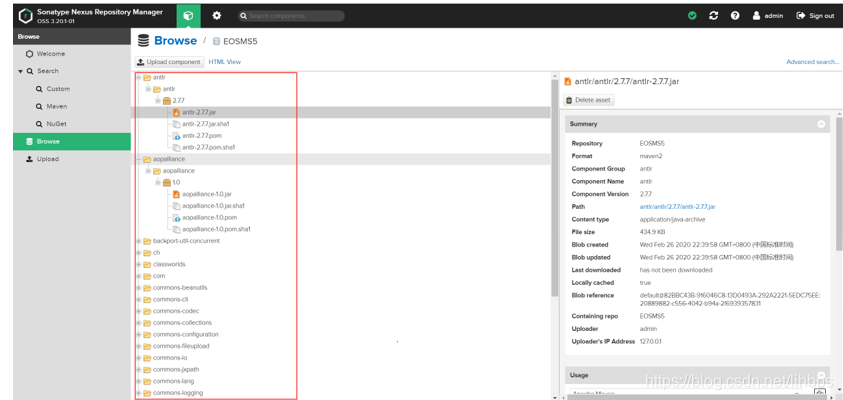The height and width of the screenshot is (400, 843).
Task: Click the aopalliance-1.0.jar file icon
Action: (x=176, y=194)
